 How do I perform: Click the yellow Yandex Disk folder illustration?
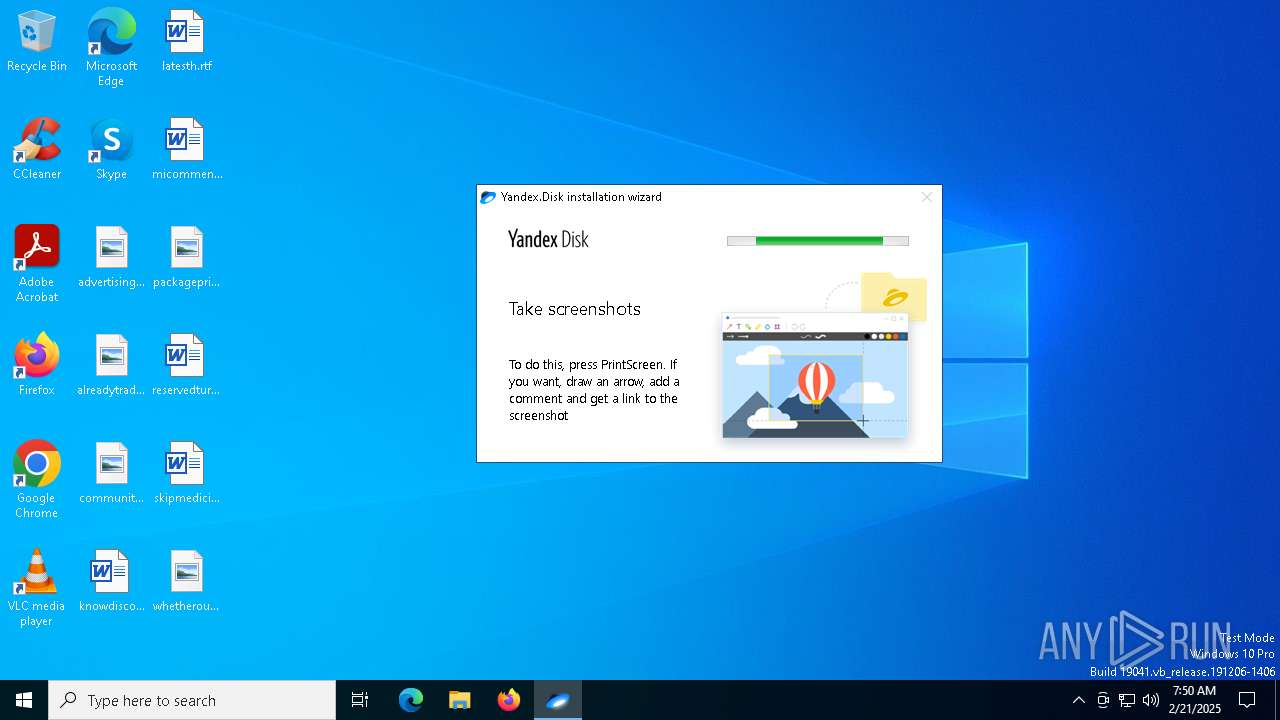coord(894,297)
